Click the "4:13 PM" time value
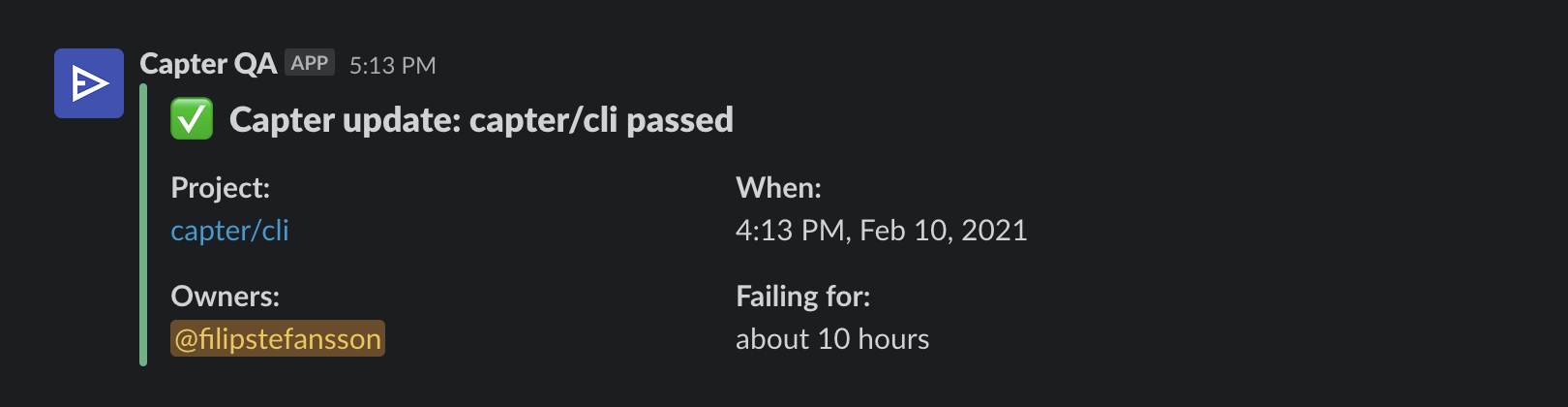 click(792, 231)
